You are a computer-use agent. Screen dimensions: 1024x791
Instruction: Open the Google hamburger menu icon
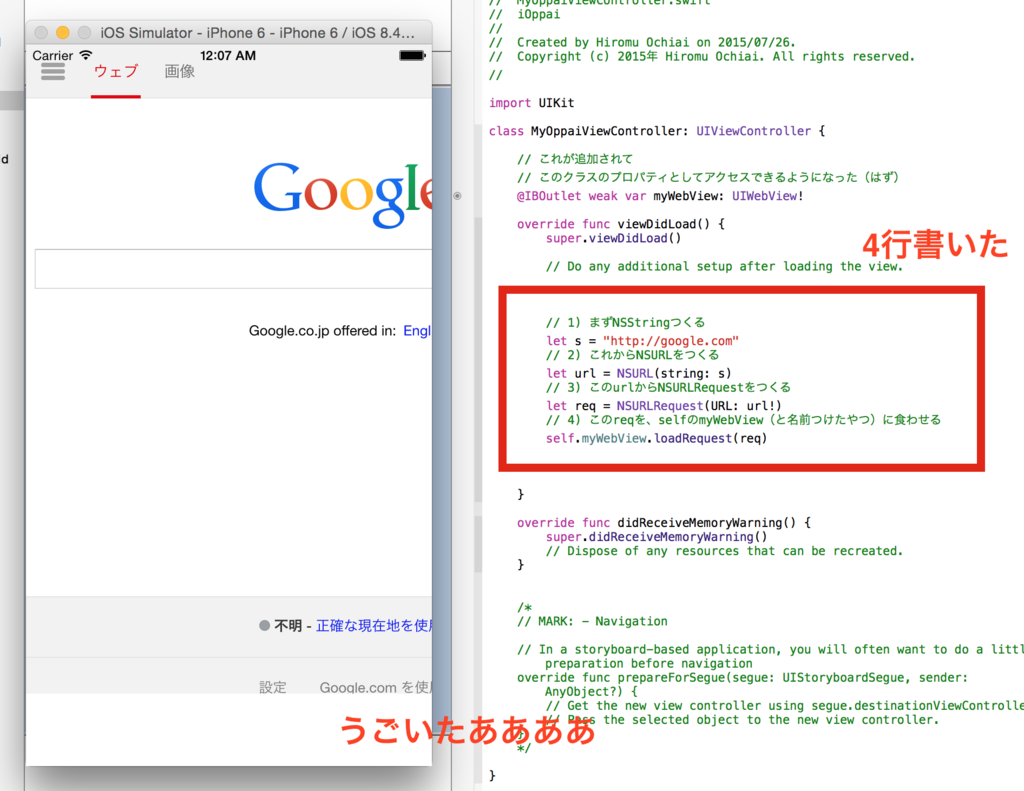53,72
